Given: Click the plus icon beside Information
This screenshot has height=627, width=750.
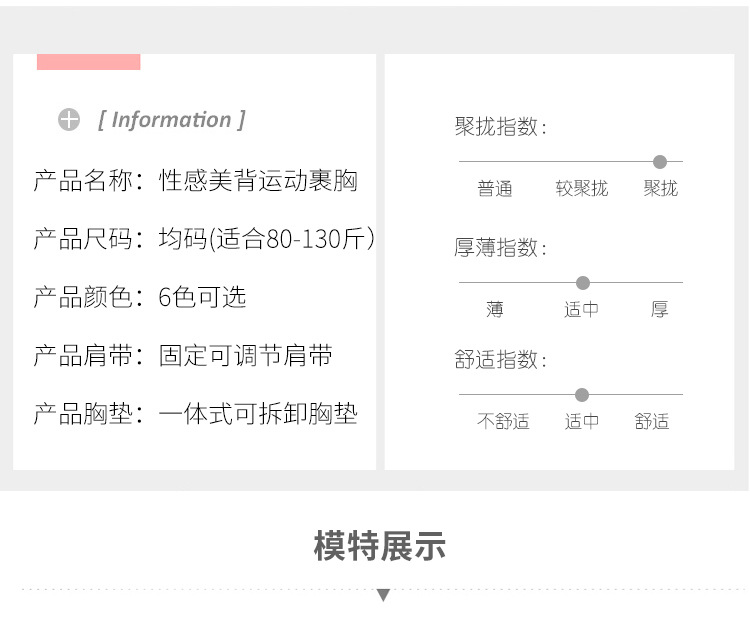Looking at the screenshot, I should [68, 120].
